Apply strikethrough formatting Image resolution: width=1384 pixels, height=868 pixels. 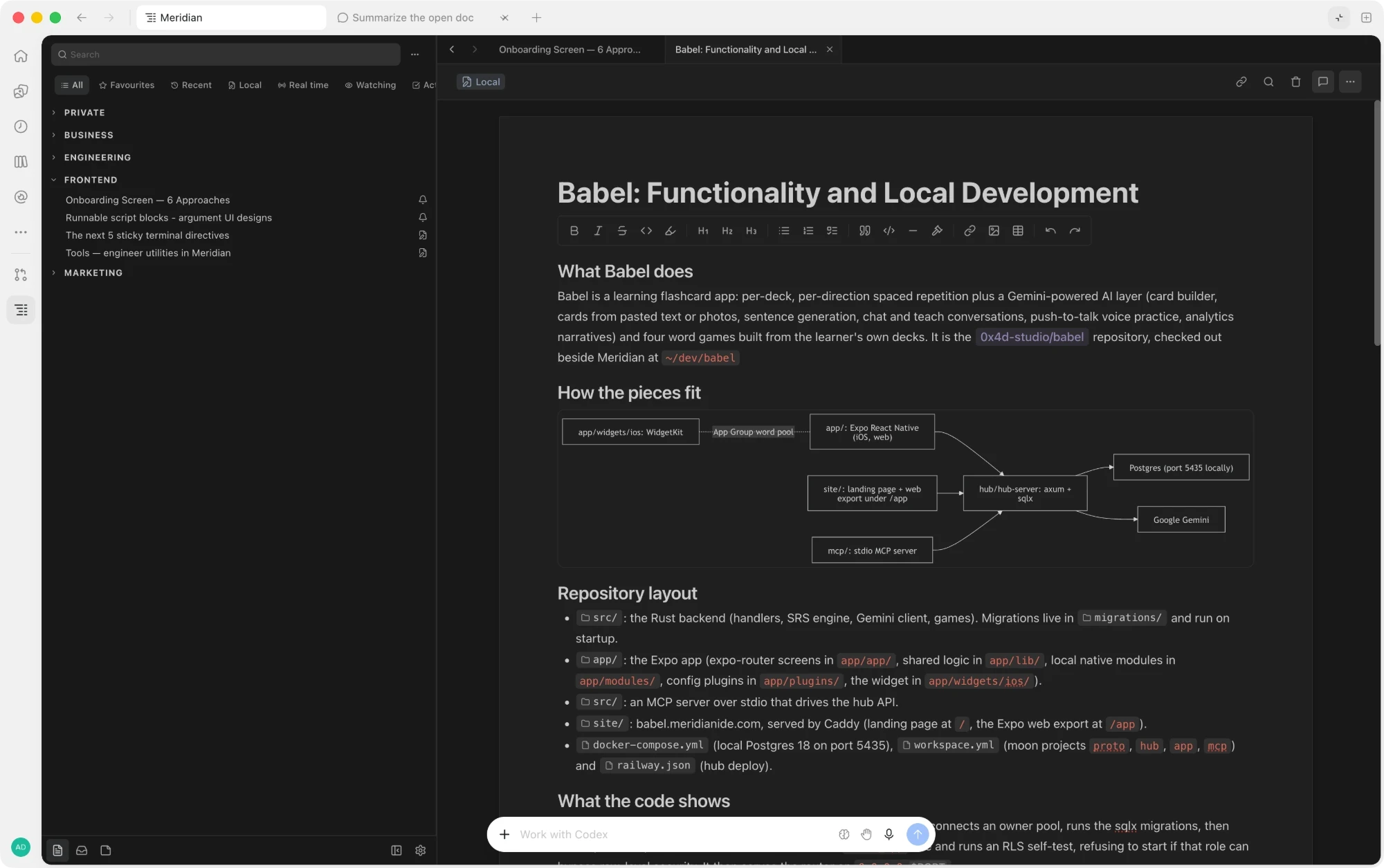(x=622, y=231)
